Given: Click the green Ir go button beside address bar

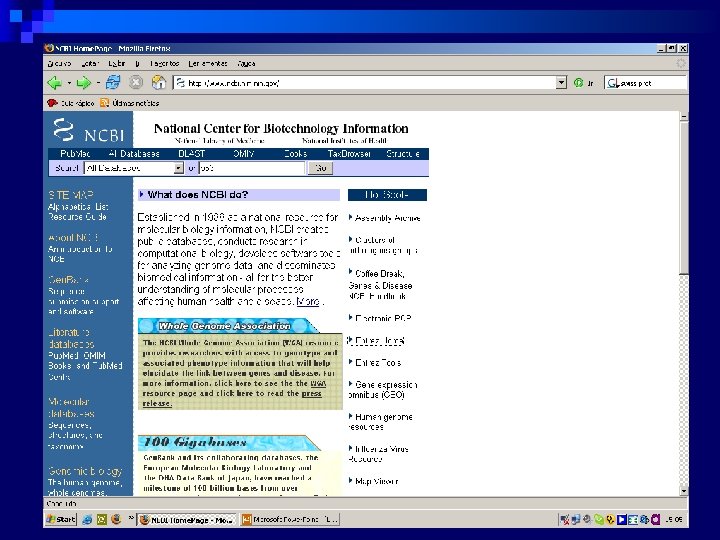Looking at the screenshot, I should [584, 83].
